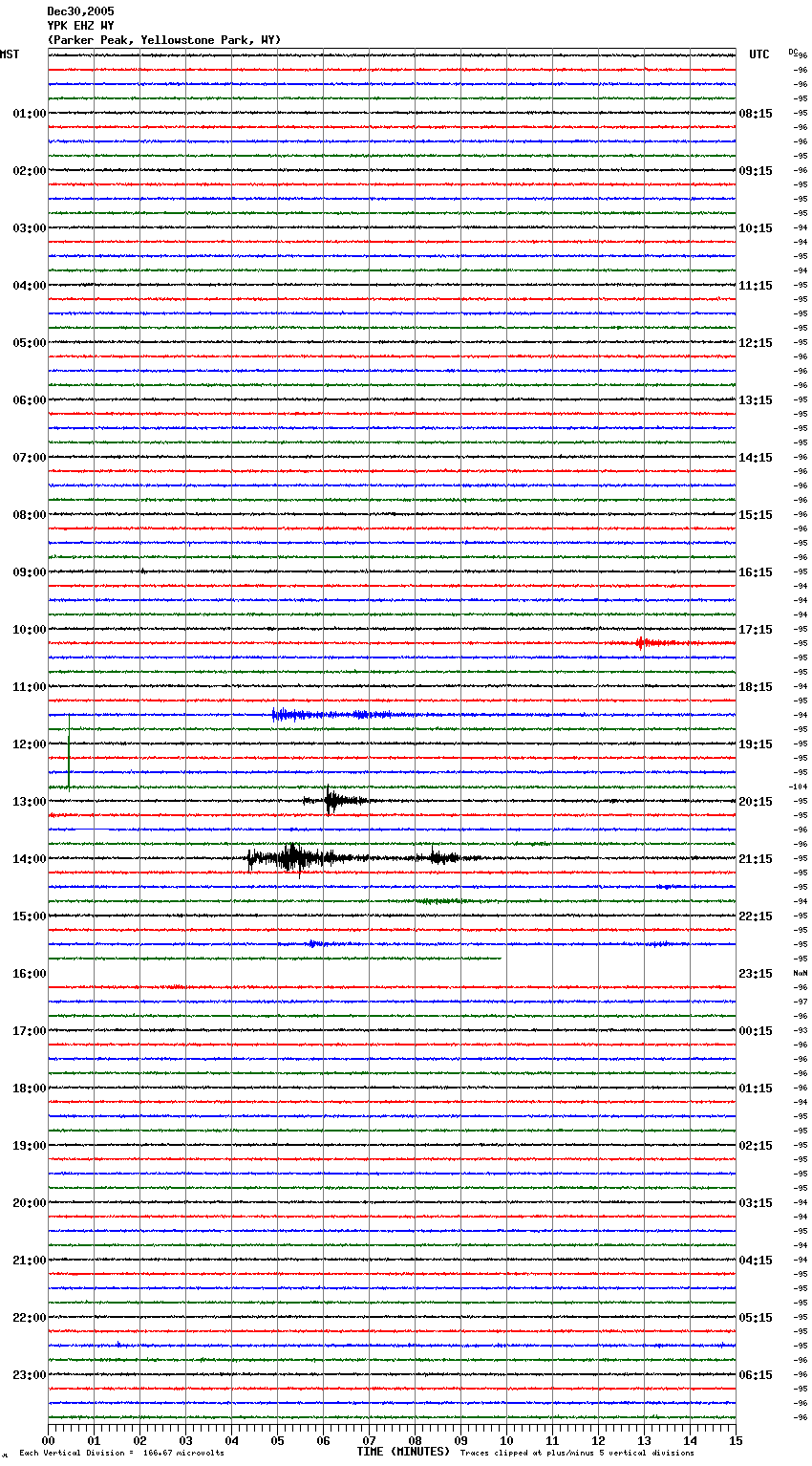Select the 23:00 MST time label
The width and height of the screenshot is (812, 1466).
30,1375
